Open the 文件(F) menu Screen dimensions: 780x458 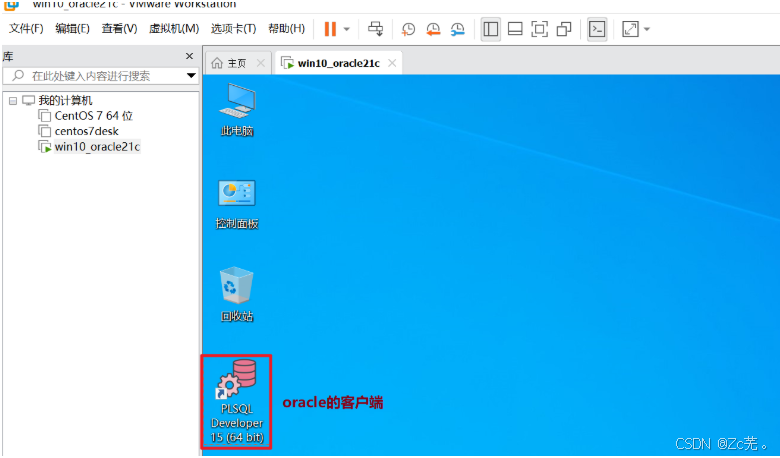(26, 28)
